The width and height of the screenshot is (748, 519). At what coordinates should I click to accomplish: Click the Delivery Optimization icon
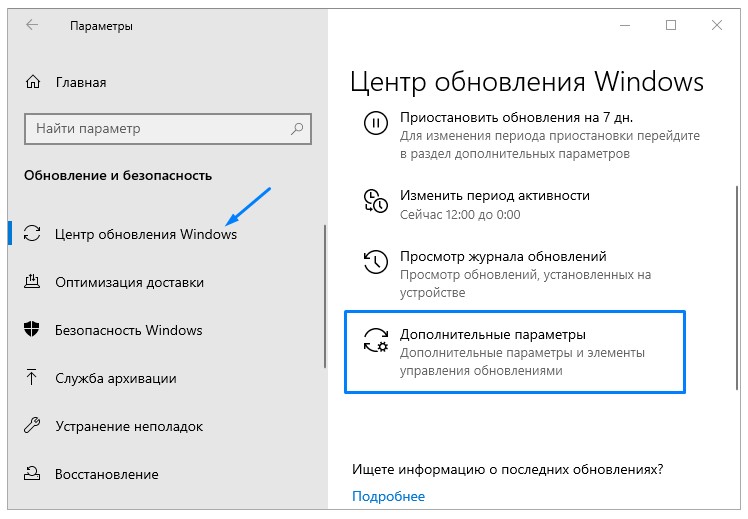[34, 282]
